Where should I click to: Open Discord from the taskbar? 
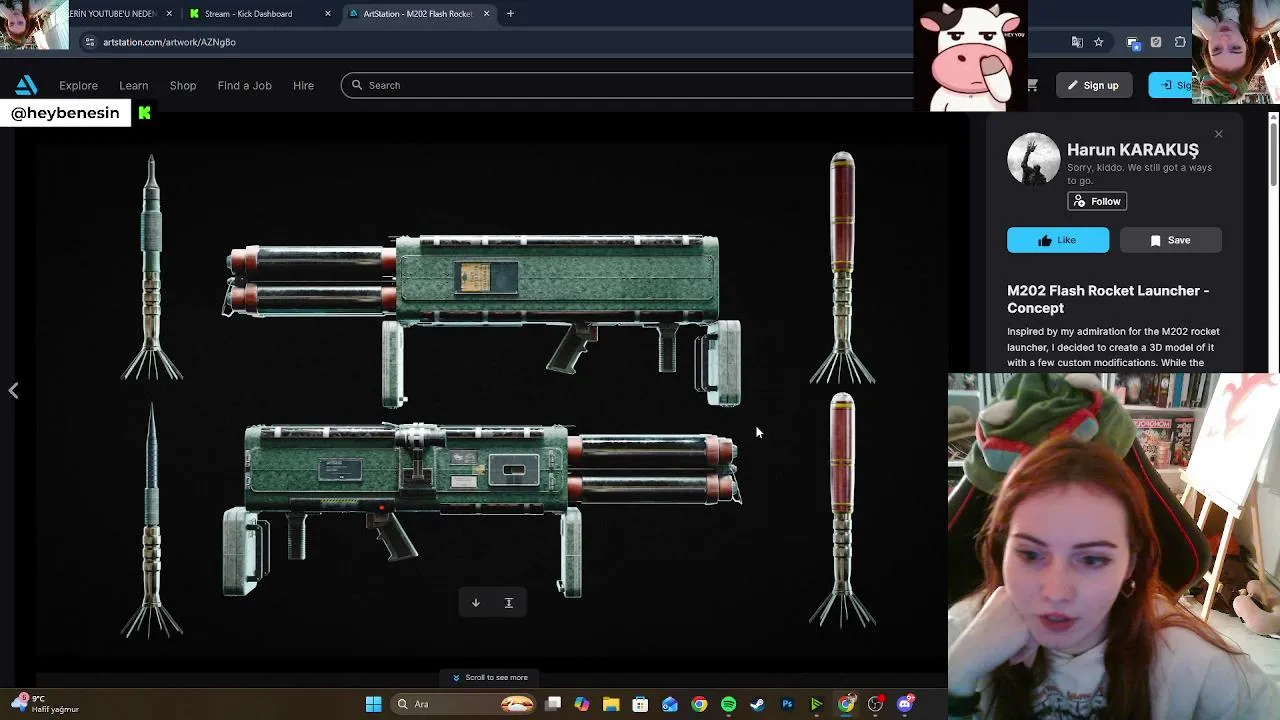(x=905, y=704)
